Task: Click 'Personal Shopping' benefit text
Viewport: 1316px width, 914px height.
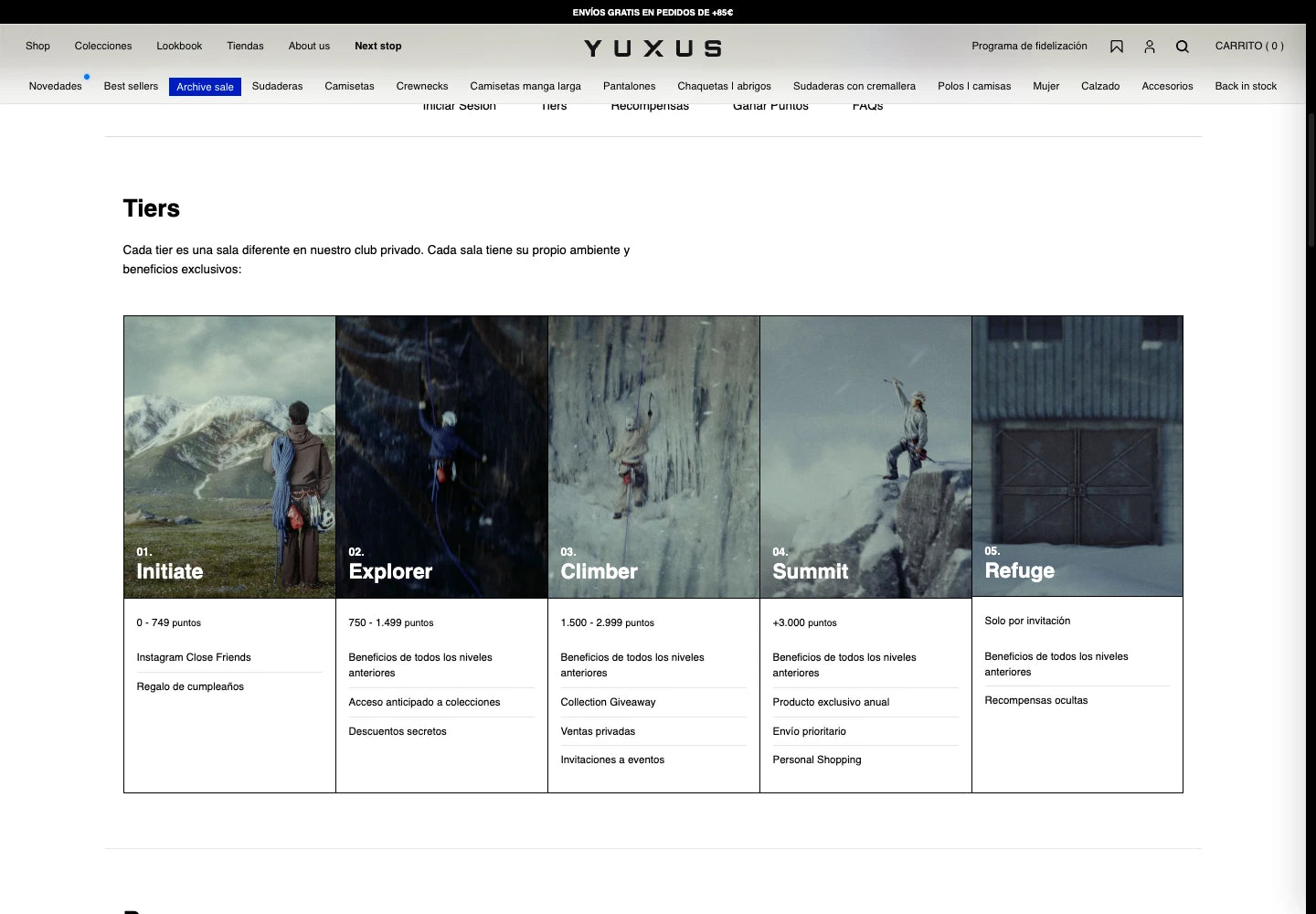Action: tap(817, 760)
